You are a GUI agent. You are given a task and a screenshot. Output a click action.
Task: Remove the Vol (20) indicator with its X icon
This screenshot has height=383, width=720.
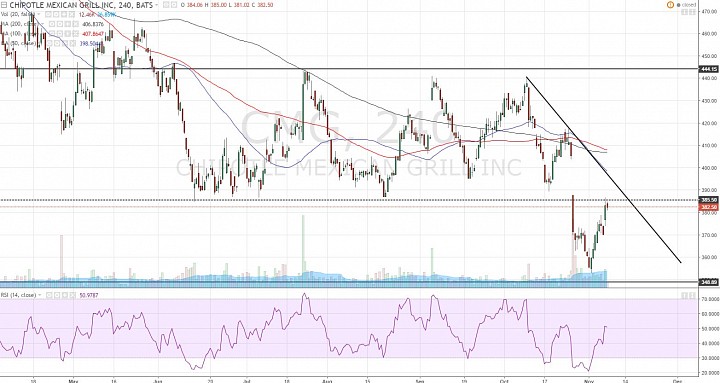coord(71,14)
